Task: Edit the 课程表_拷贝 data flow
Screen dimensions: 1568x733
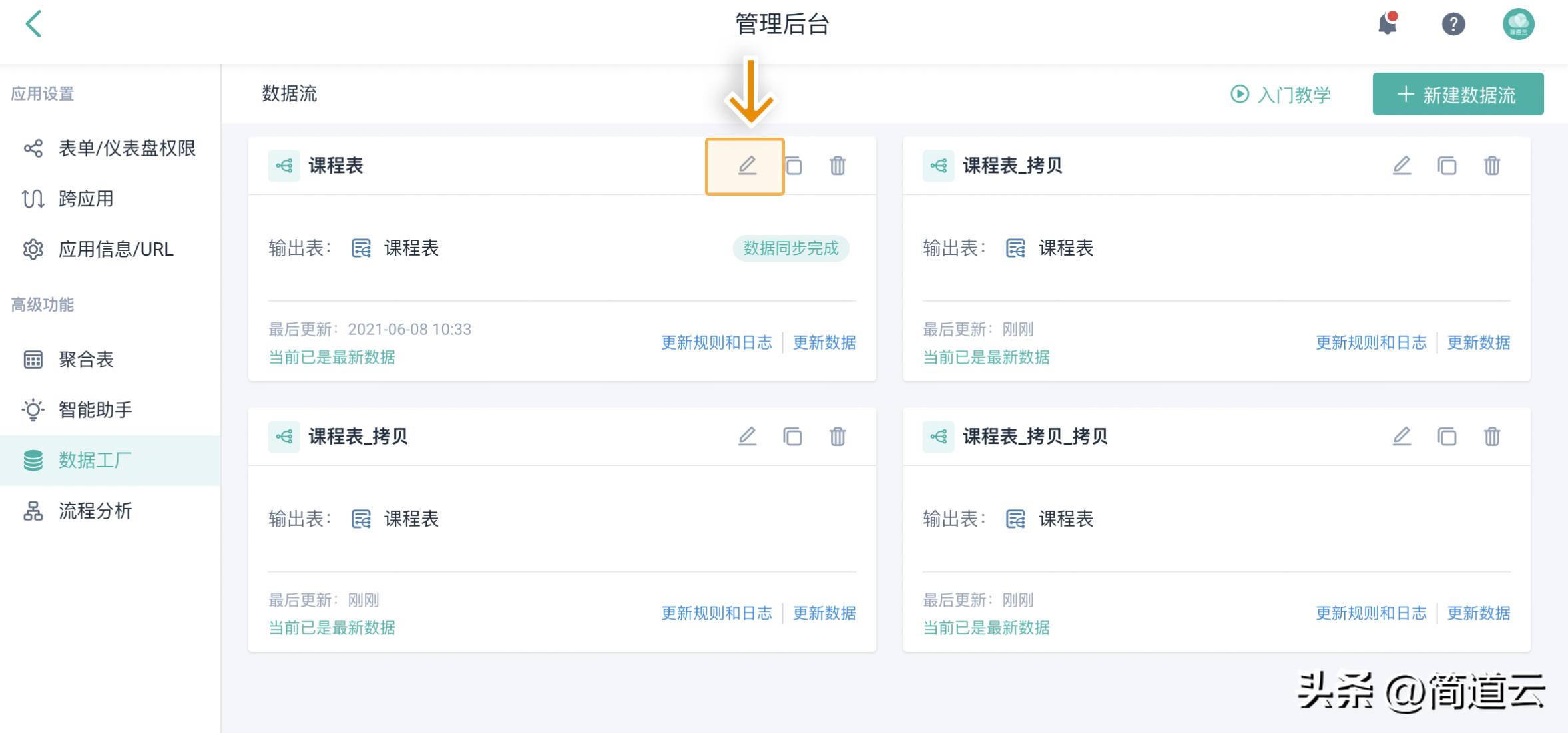Action: point(1402,166)
